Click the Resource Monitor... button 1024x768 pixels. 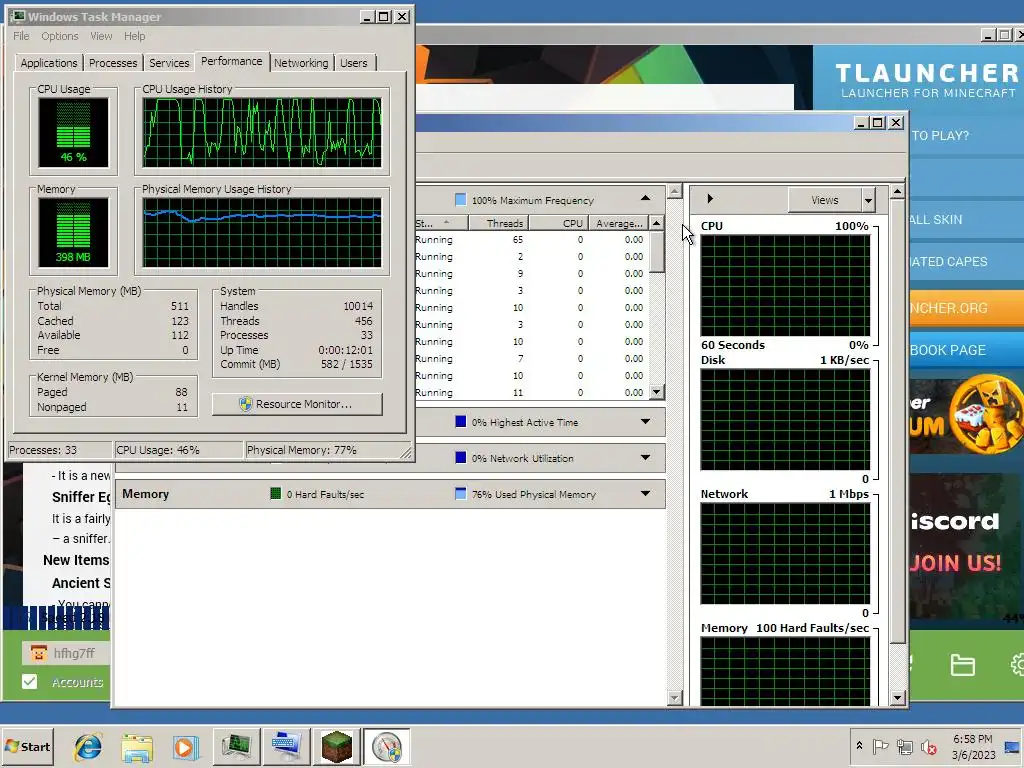coord(297,404)
